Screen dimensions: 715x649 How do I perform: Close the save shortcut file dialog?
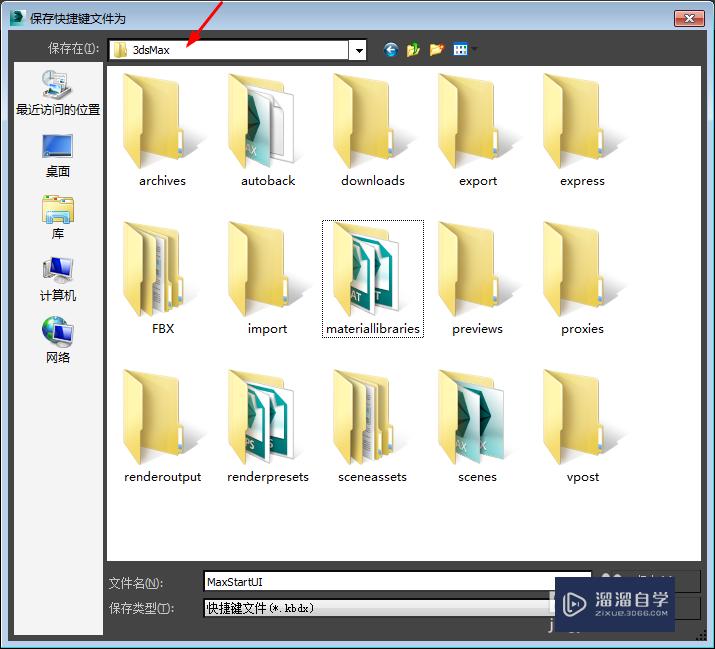click(689, 18)
